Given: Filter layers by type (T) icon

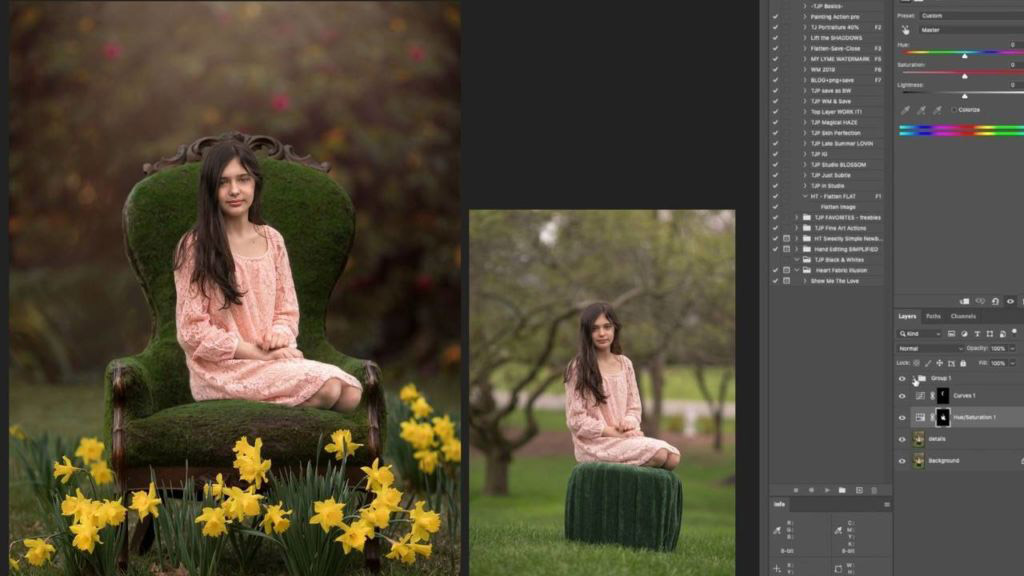Looking at the screenshot, I should click(x=977, y=334).
